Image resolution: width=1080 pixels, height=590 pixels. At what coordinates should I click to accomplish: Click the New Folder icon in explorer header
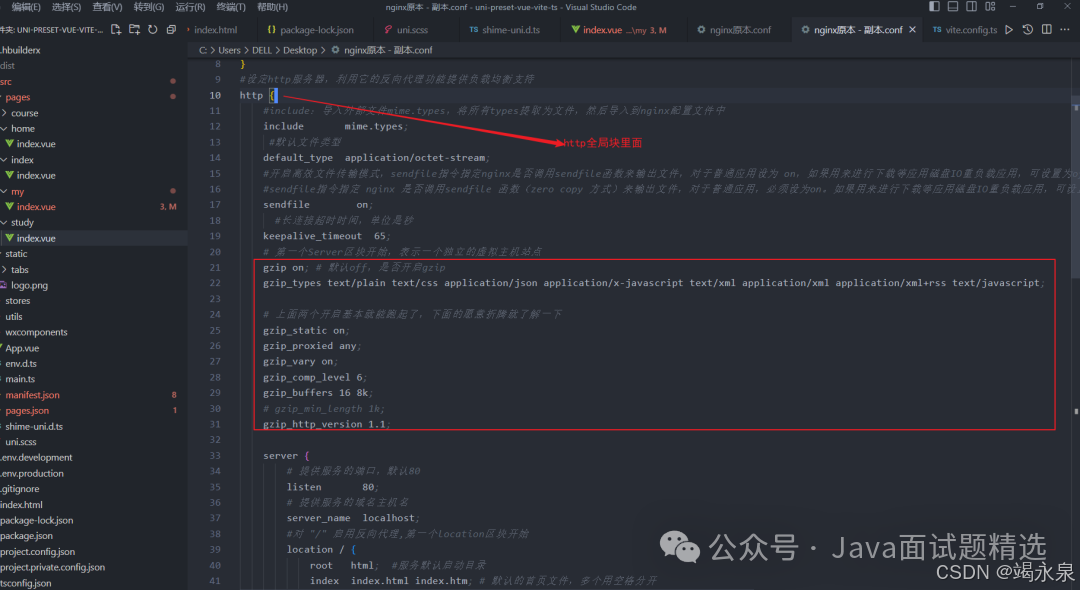[134, 30]
